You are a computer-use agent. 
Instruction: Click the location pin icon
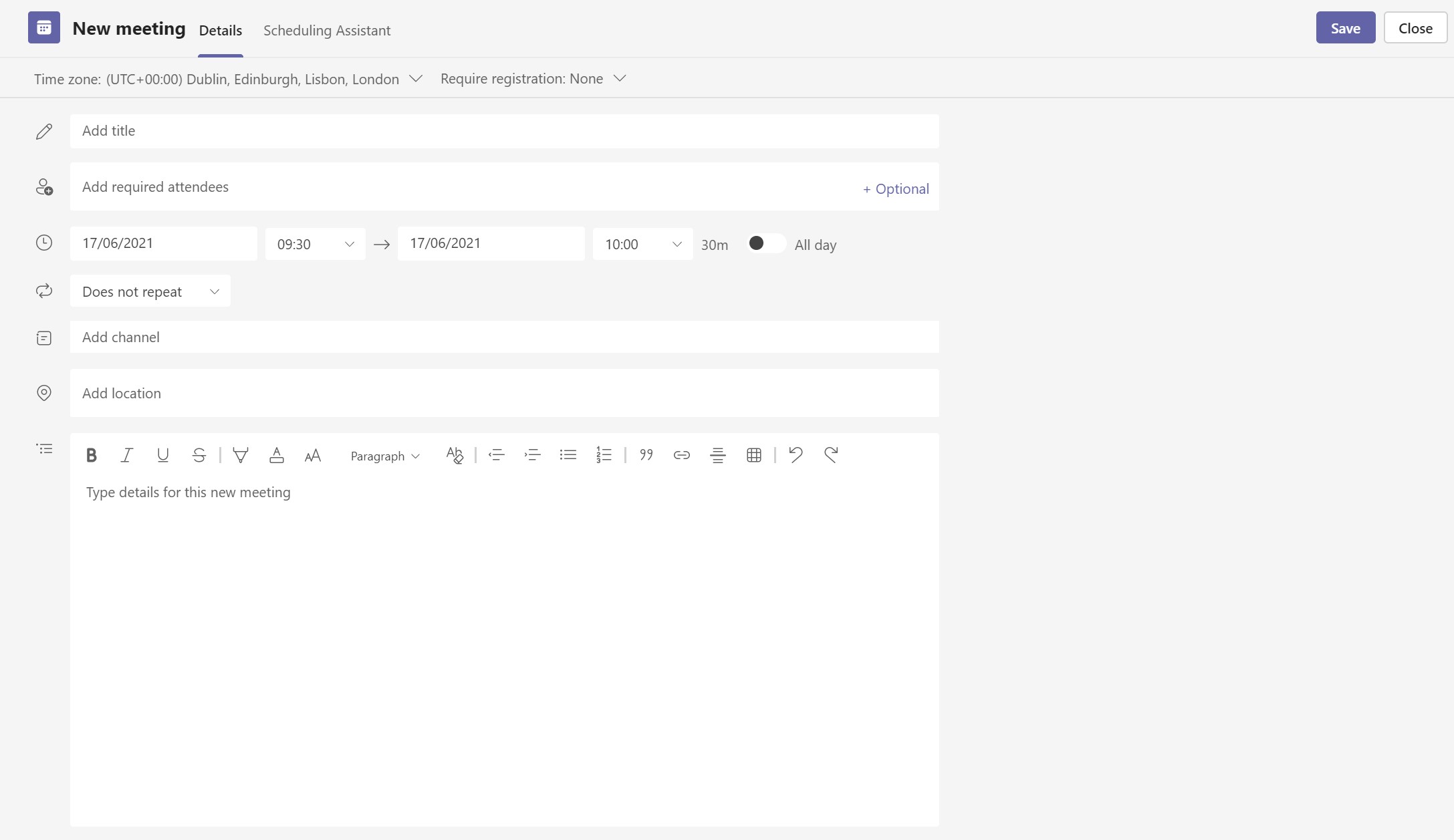[44, 393]
